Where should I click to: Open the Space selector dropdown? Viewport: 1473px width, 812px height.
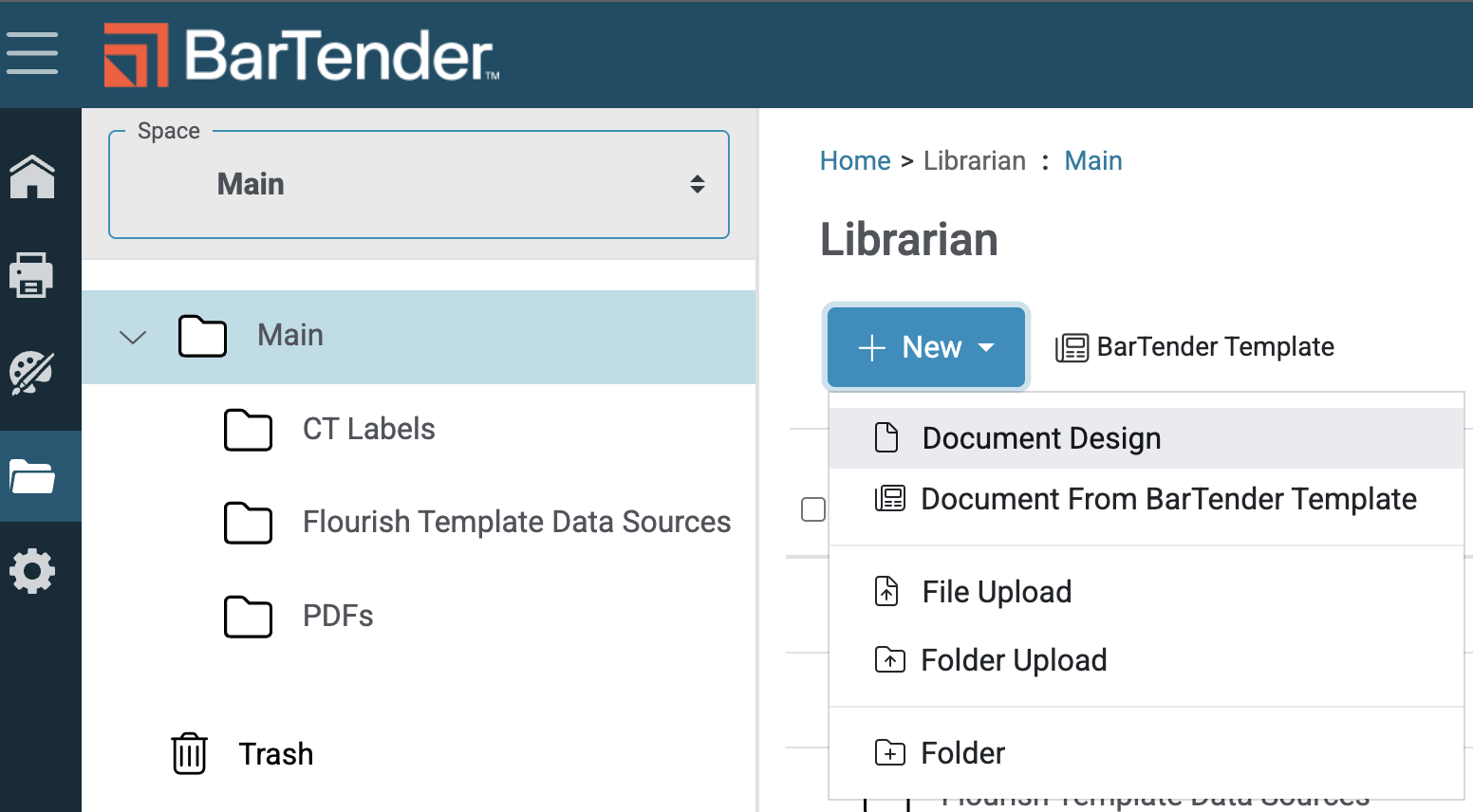click(x=419, y=185)
